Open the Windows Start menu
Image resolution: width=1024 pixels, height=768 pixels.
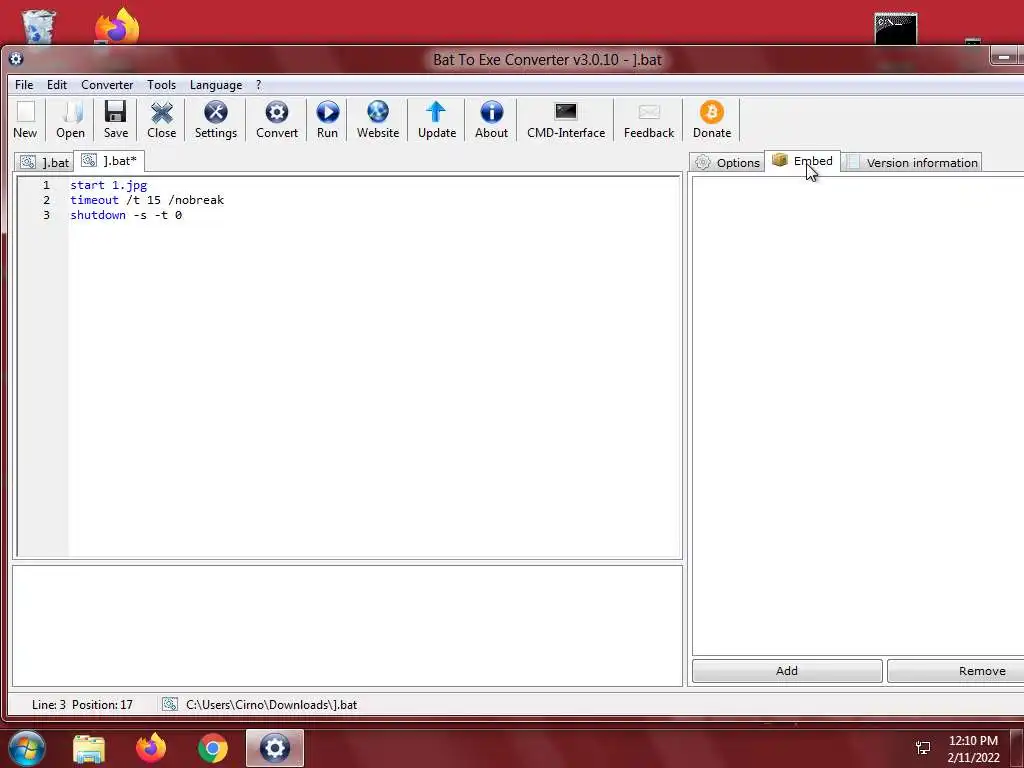click(27, 748)
